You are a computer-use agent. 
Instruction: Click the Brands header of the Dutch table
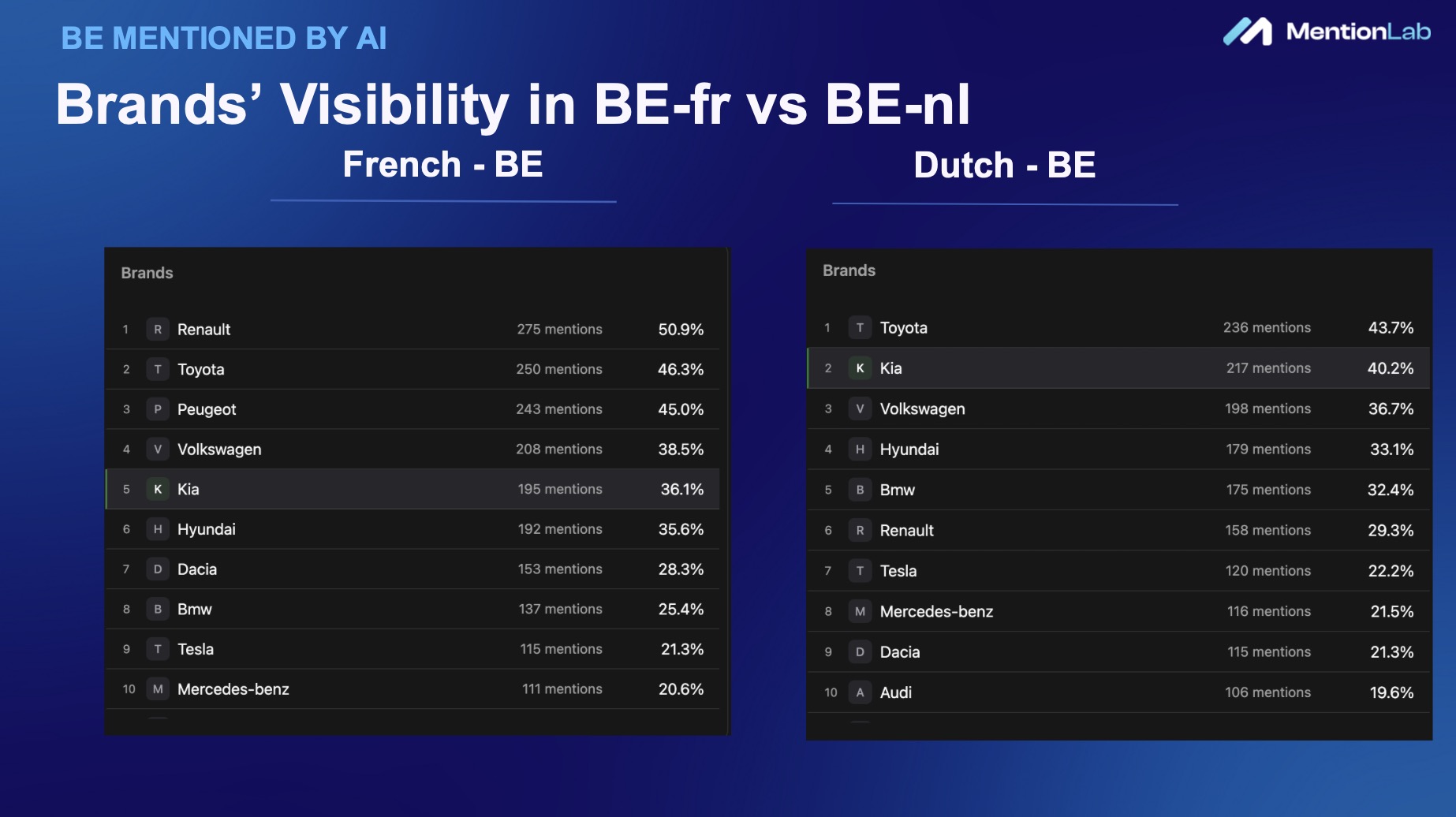[x=849, y=270]
